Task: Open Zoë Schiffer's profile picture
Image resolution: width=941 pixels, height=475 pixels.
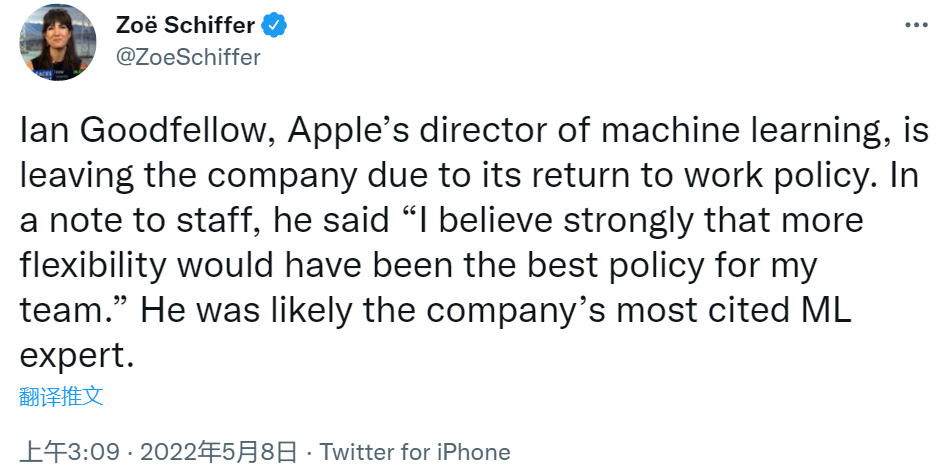Action: pos(55,42)
